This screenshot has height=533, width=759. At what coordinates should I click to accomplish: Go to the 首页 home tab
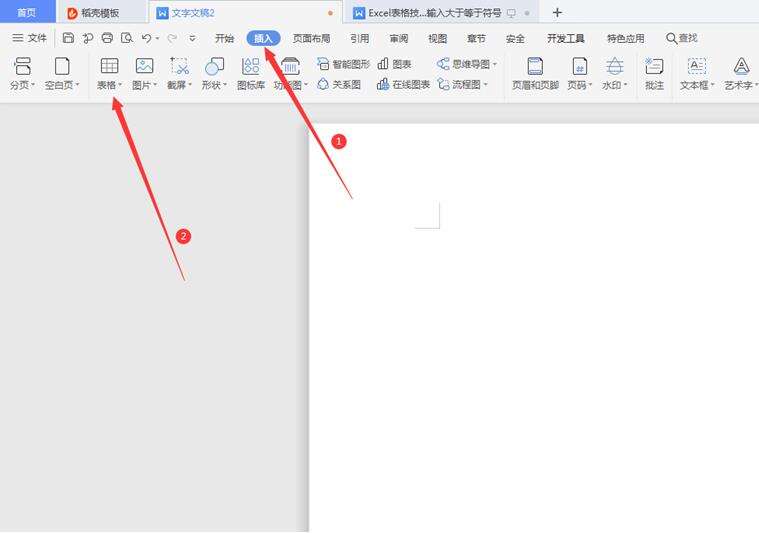pyautogui.click(x=27, y=12)
